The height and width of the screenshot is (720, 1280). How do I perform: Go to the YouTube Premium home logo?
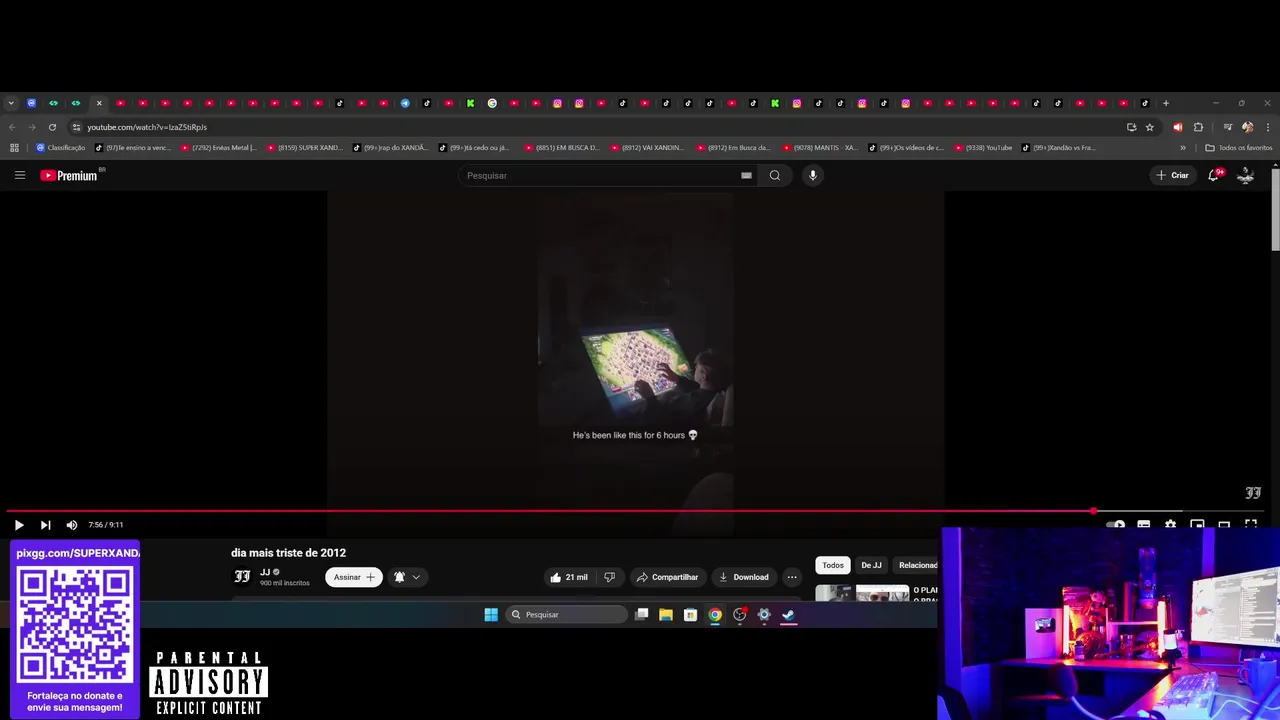[69, 175]
